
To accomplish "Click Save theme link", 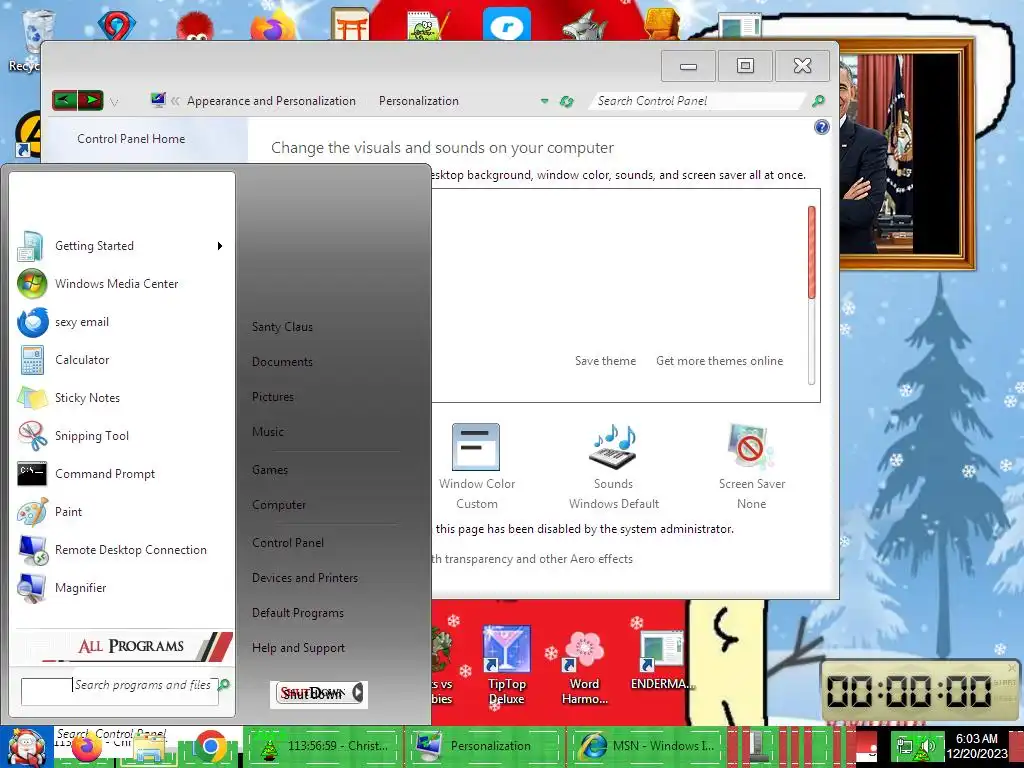I will (605, 361).
